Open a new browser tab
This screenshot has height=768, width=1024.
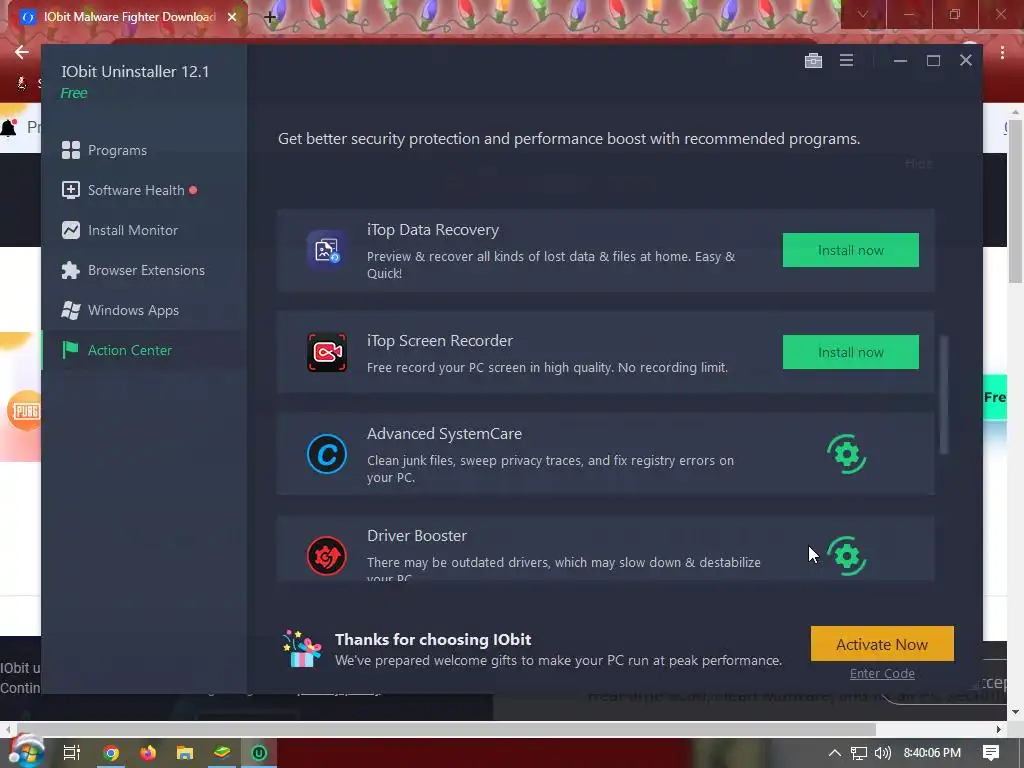[x=270, y=18]
